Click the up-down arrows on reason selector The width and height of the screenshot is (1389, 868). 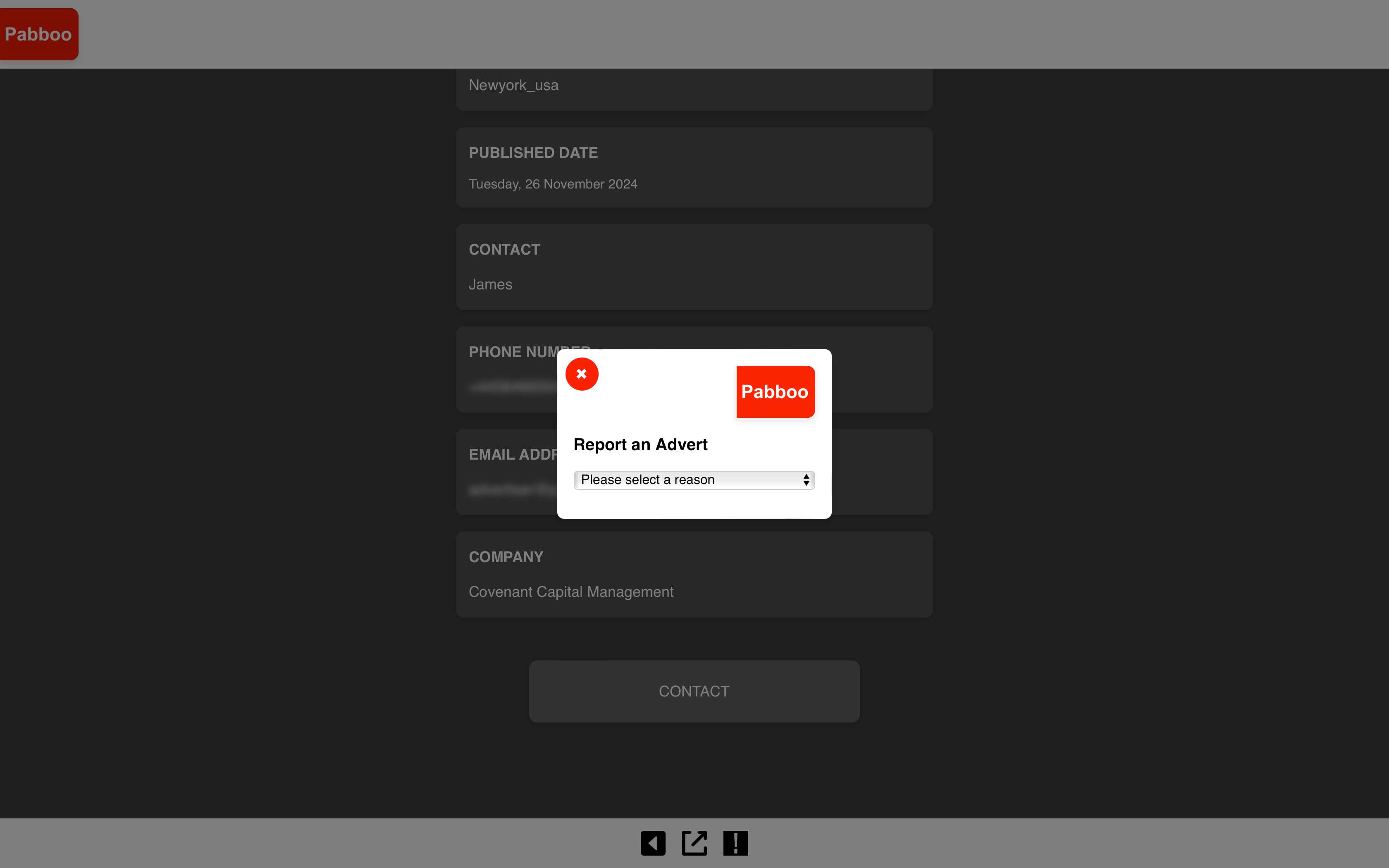click(806, 480)
